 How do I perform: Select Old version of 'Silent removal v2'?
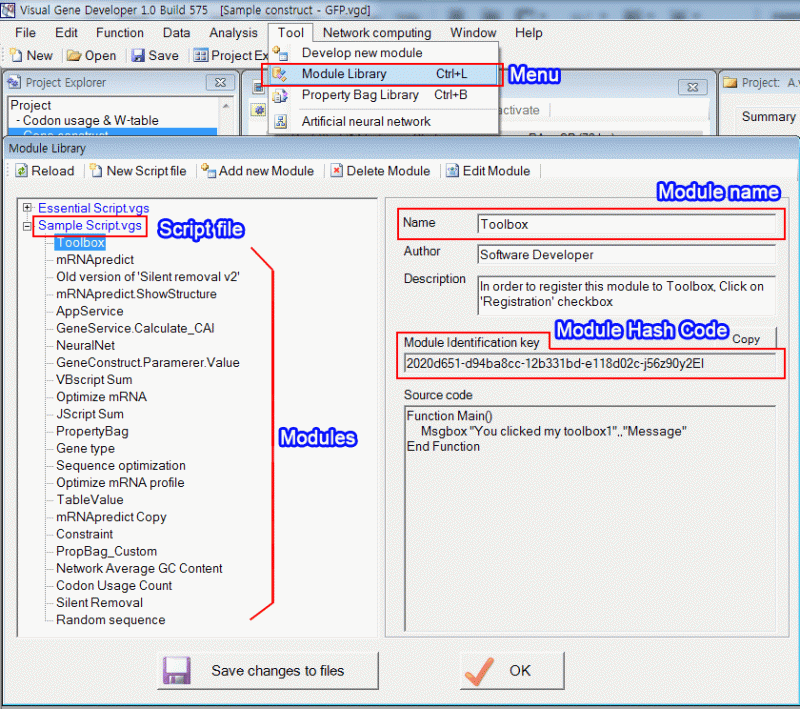148,277
